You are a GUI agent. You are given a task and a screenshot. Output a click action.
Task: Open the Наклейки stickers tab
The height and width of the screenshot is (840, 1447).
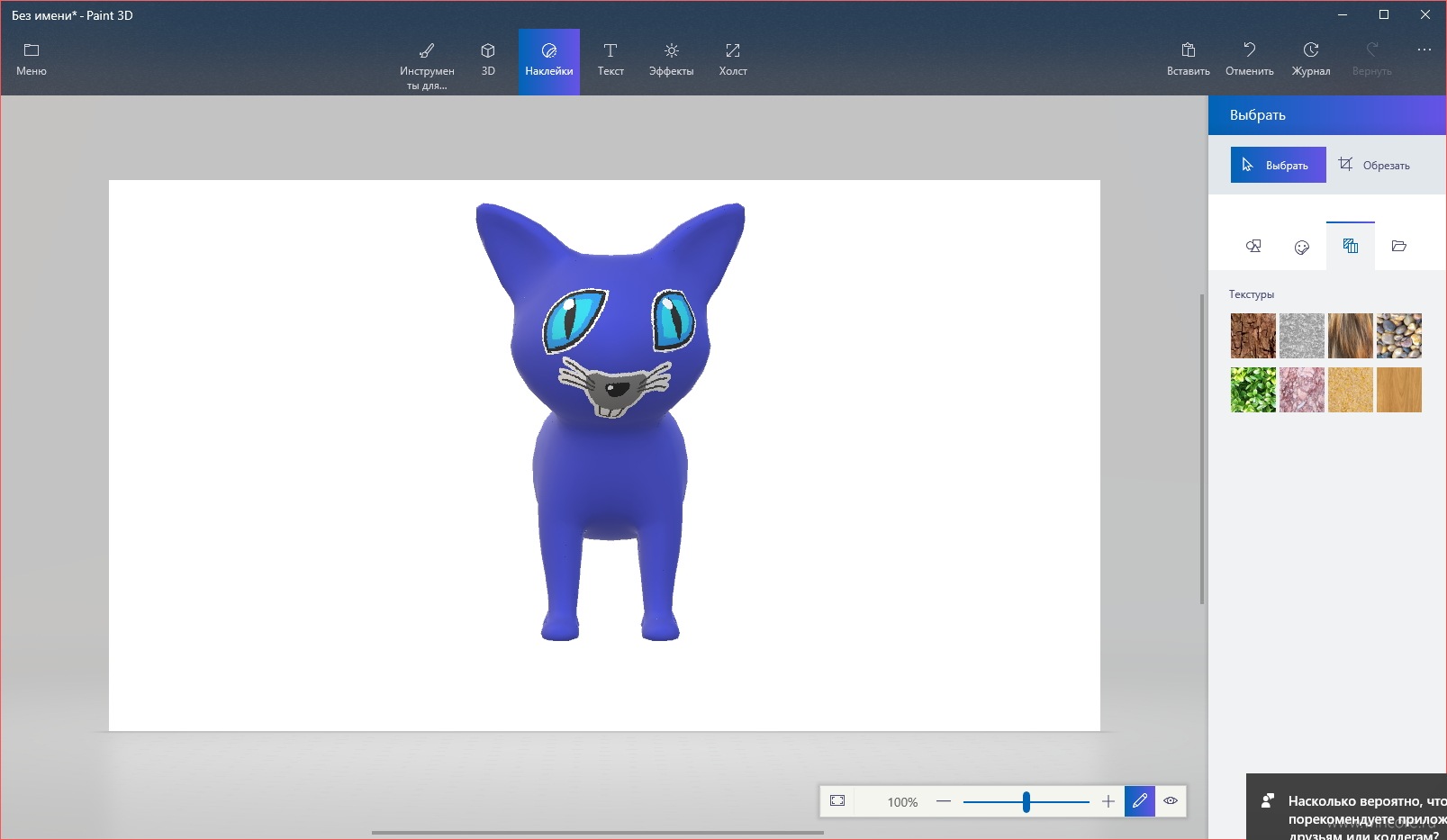click(549, 60)
